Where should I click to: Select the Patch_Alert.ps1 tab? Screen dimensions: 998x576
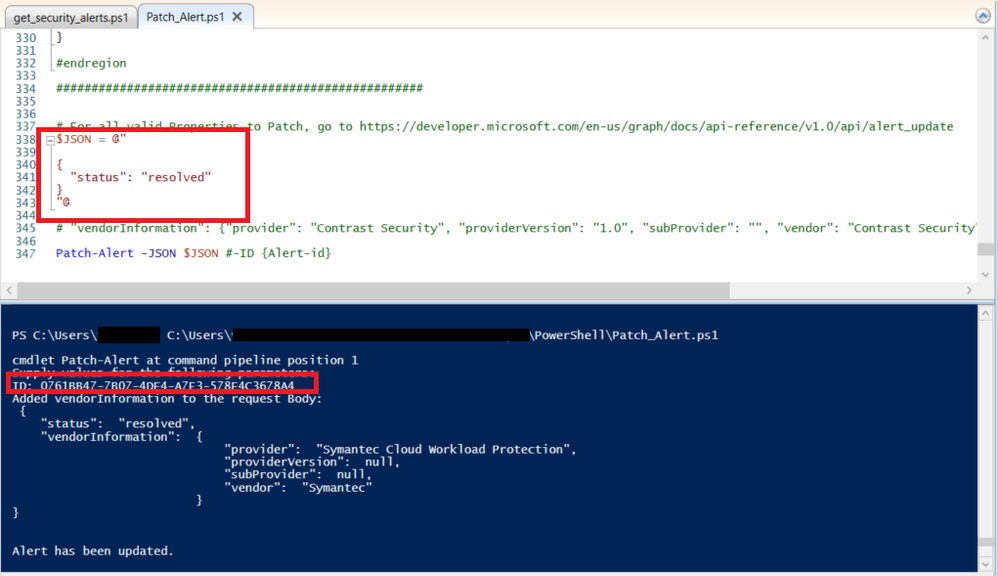[x=185, y=17]
